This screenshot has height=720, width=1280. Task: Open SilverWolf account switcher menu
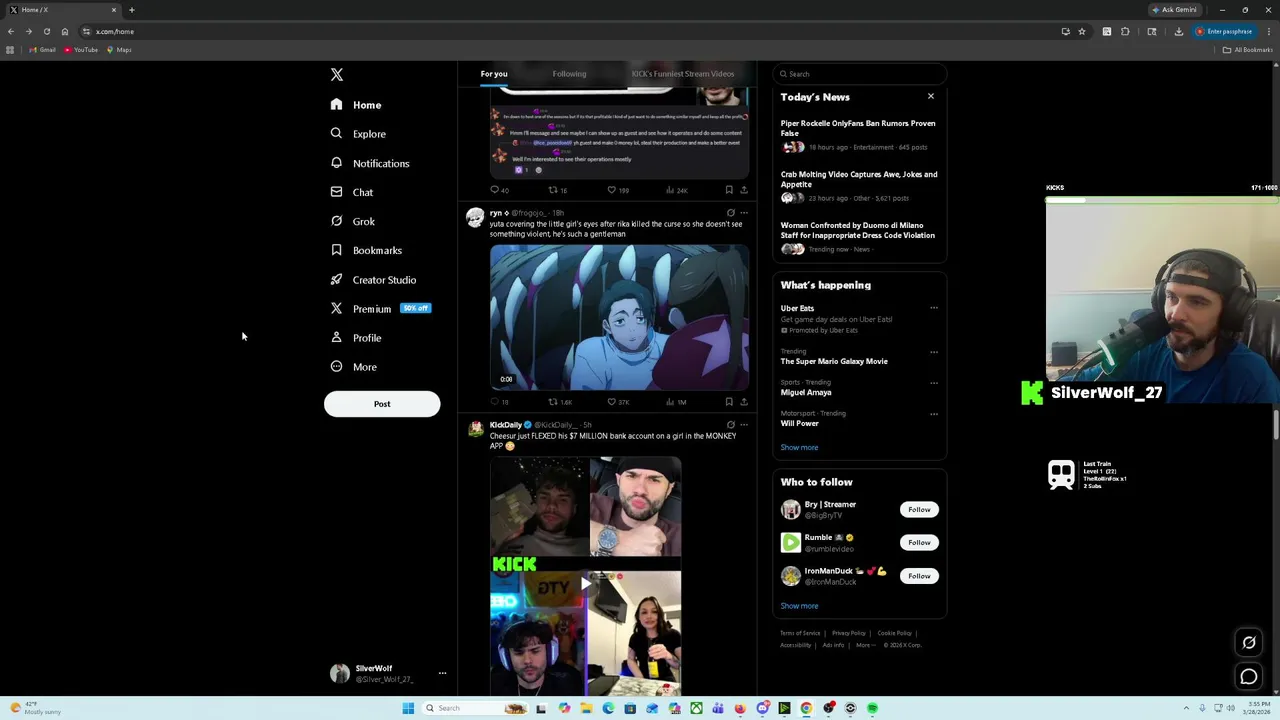pos(388,673)
